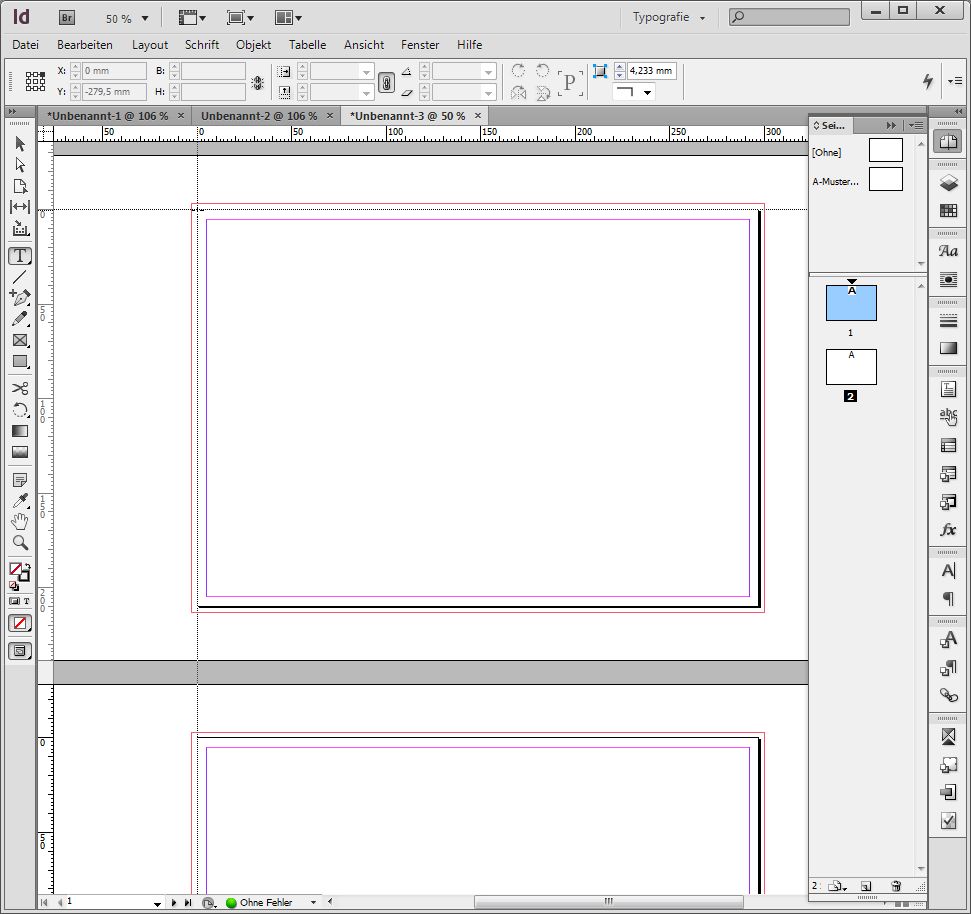Image resolution: width=971 pixels, height=914 pixels.
Task: Open the 50 % zoom level dropdown
Action: point(127,18)
